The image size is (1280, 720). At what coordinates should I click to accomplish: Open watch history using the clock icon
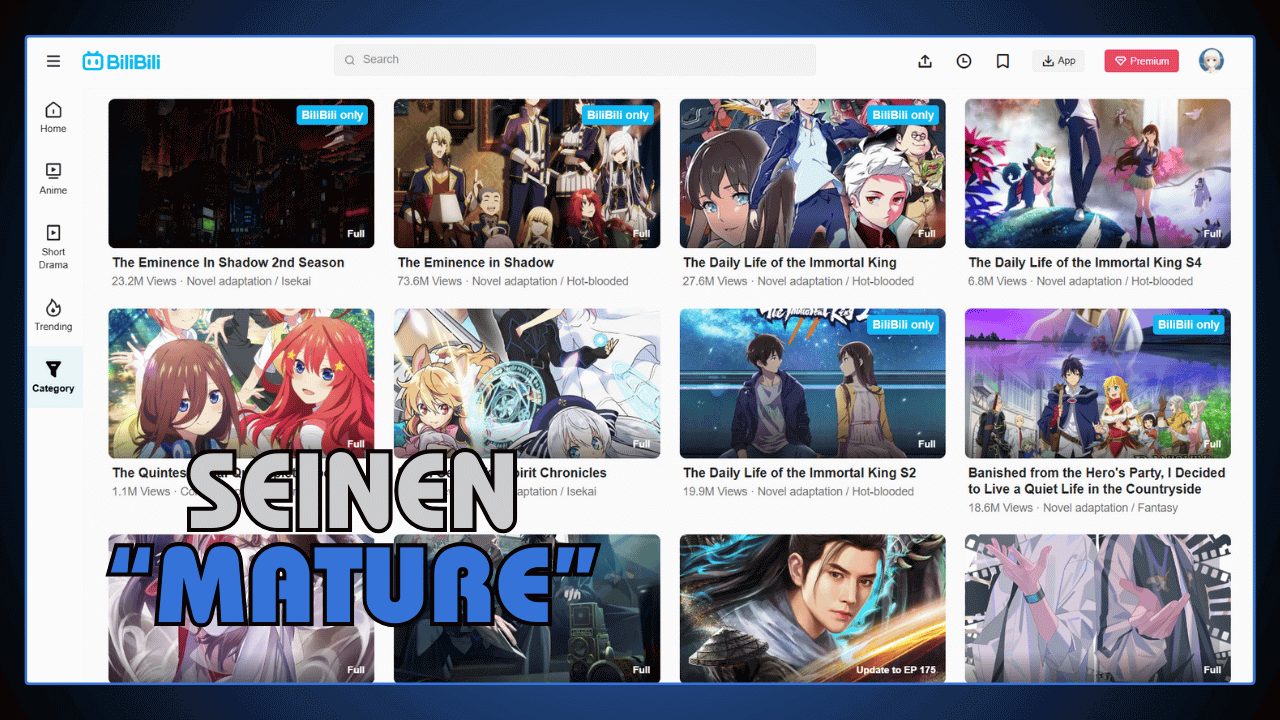[x=963, y=61]
